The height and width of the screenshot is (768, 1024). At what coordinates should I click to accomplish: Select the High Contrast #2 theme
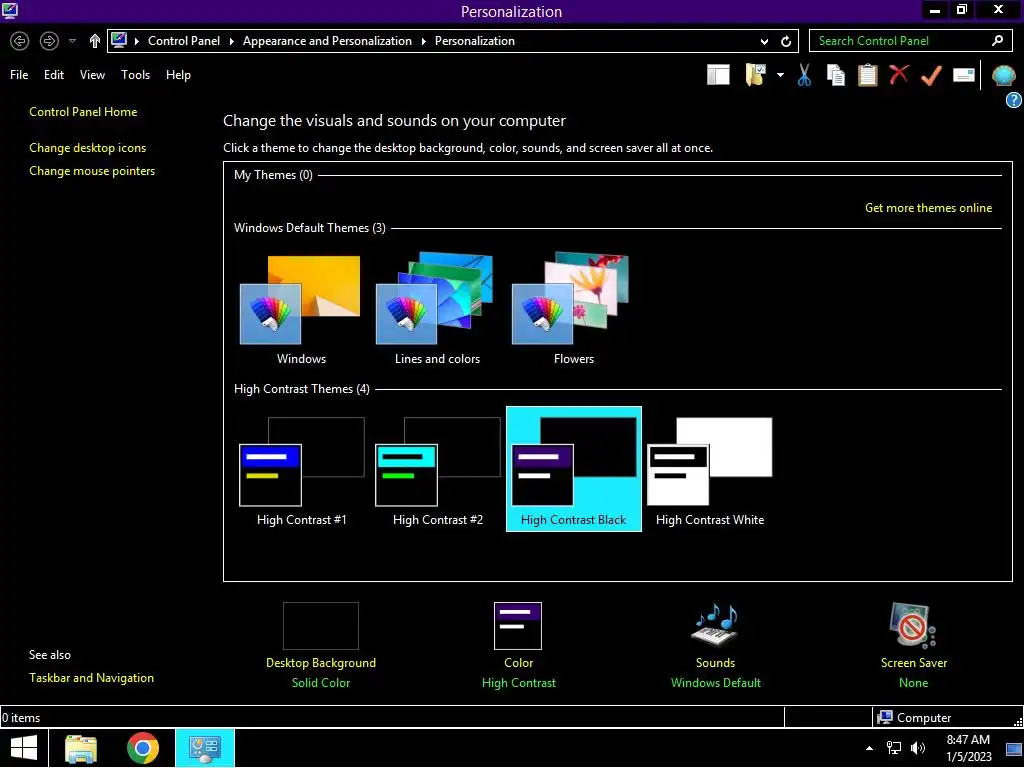tap(438, 470)
